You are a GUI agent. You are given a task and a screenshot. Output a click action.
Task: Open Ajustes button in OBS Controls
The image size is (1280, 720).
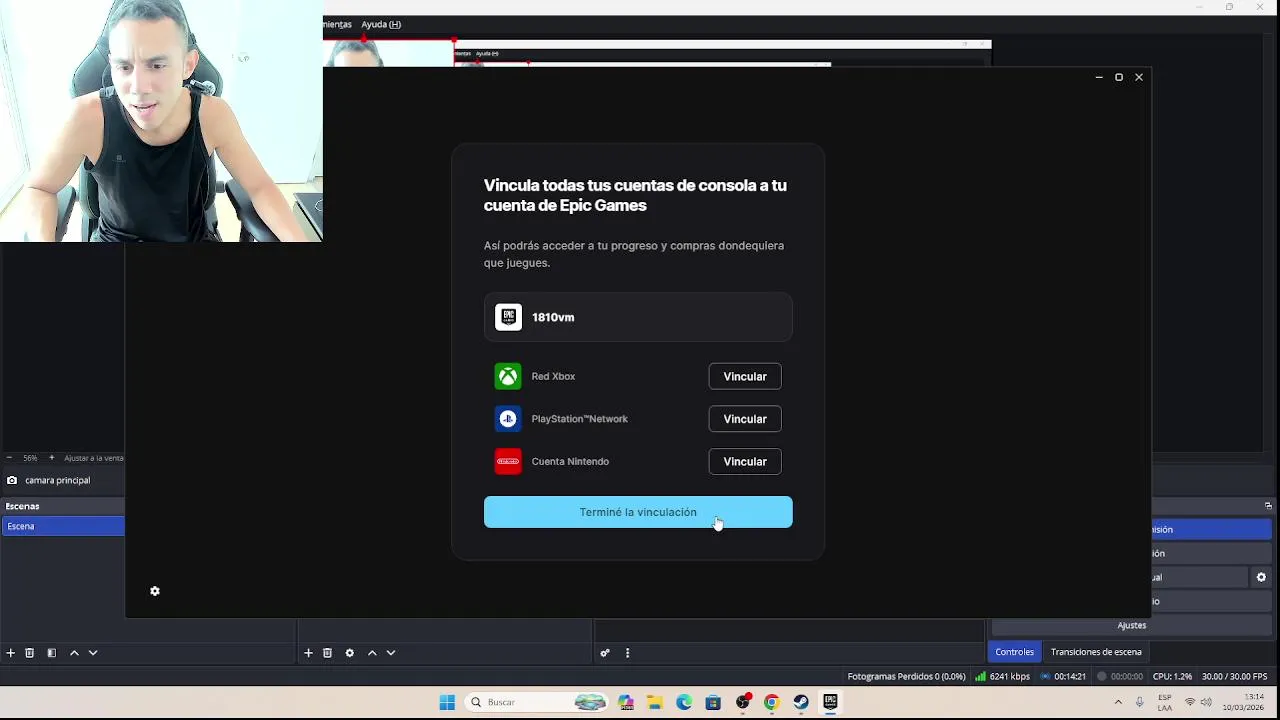click(1132, 625)
